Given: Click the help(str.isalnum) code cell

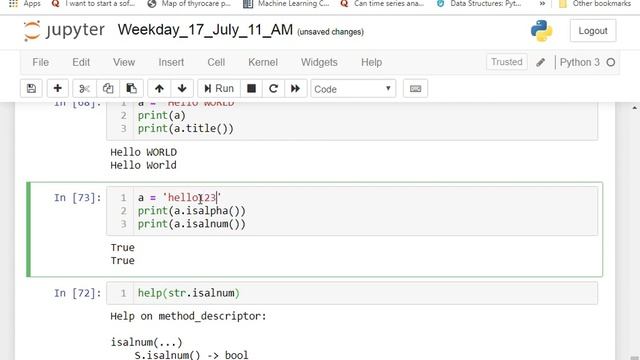Looking at the screenshot, I should coord(352,293).
